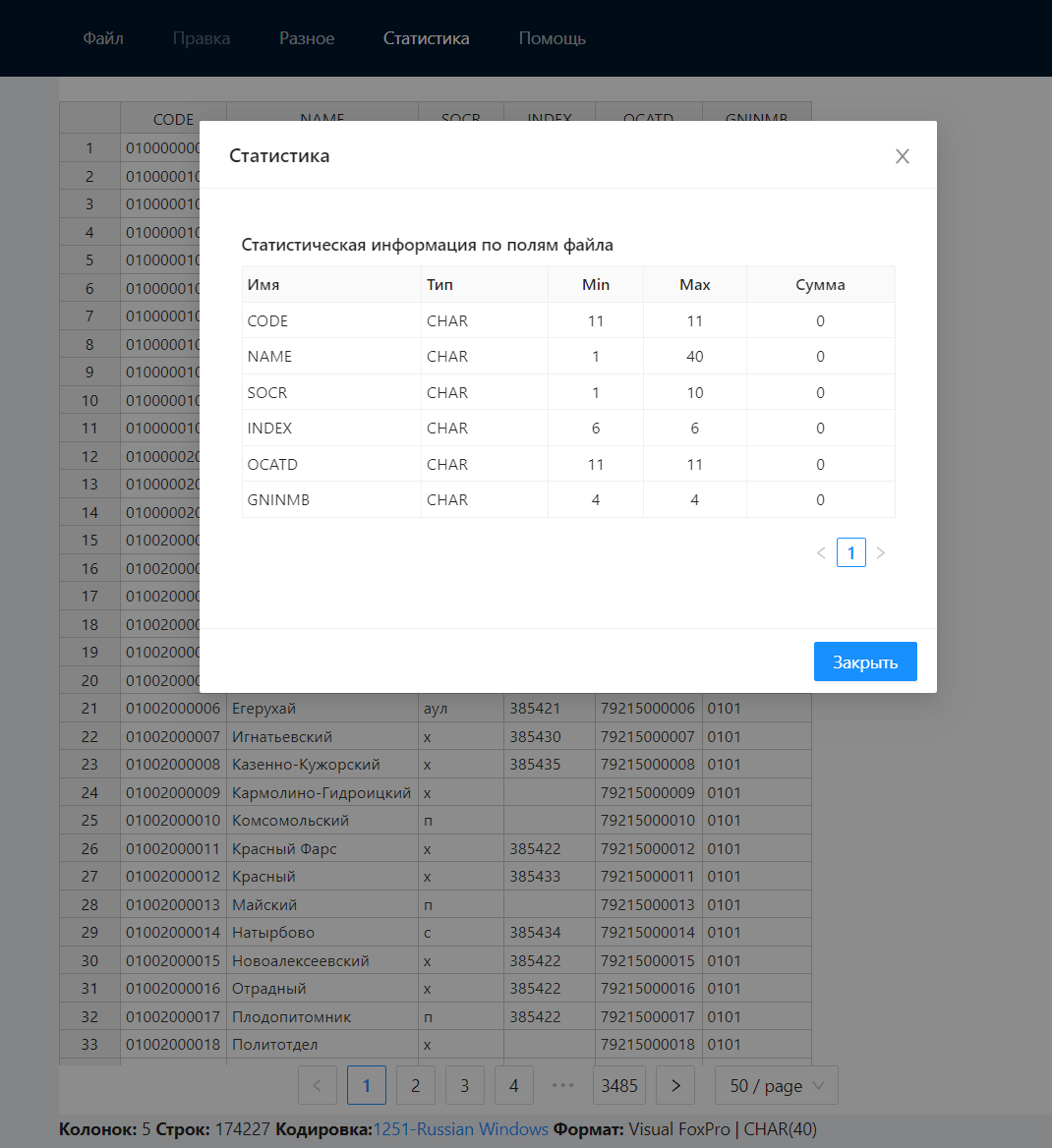Click the row Красный Фарс in the table

click(322, 847)
